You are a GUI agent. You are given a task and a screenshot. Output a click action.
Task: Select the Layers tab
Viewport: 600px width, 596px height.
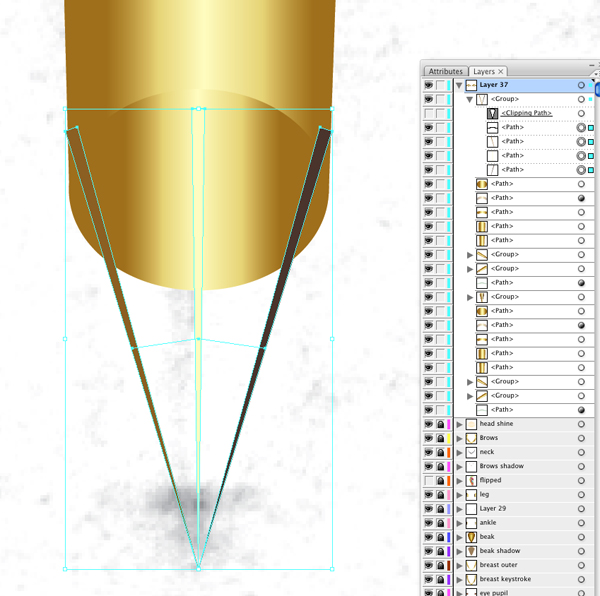pos(484,72)
